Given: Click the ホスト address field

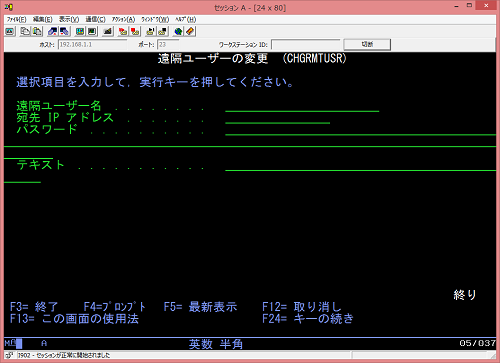Looking at the screenshot, I should pos(92,44).
